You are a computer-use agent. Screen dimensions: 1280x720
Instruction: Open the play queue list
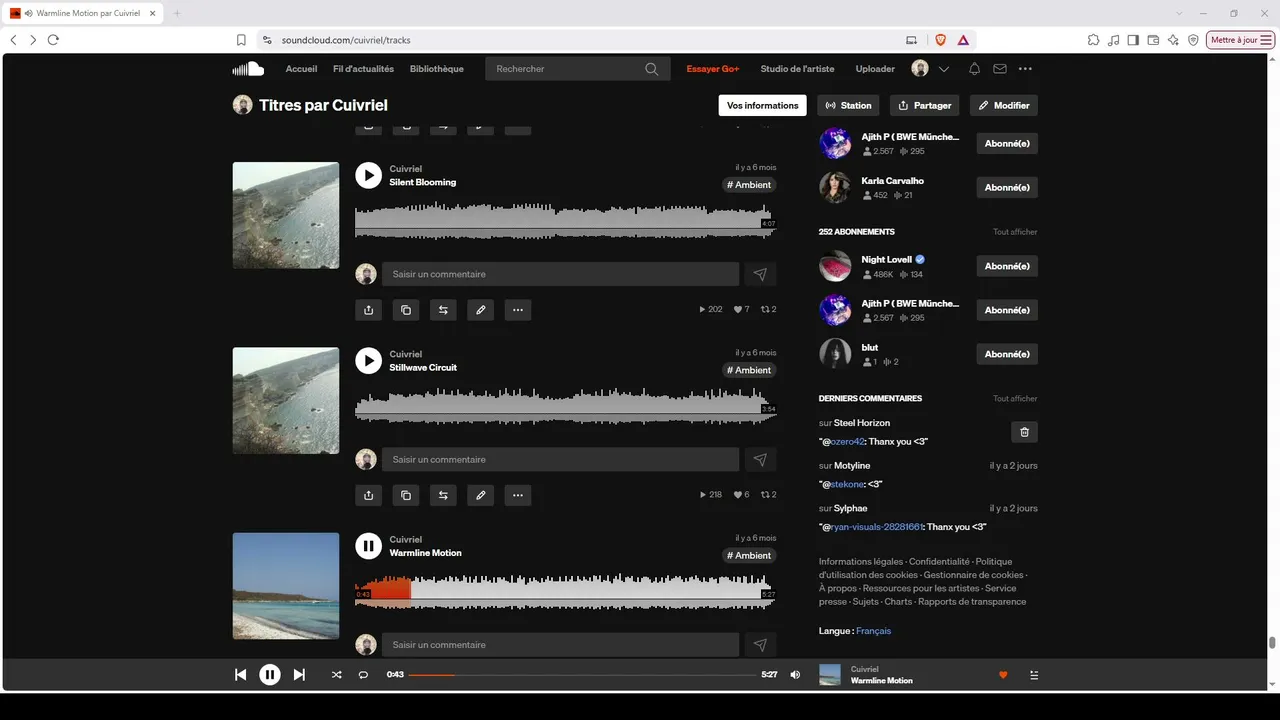point(1034,675)
